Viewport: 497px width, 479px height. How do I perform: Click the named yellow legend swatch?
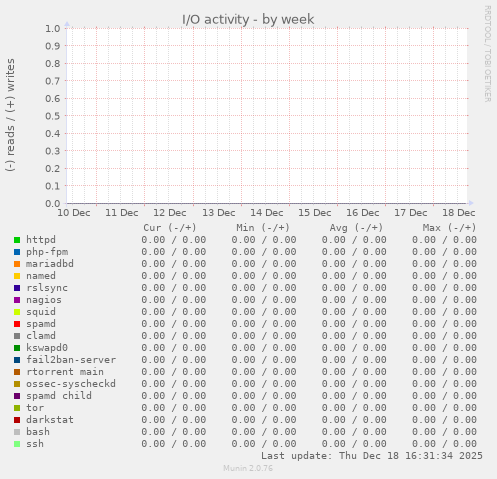17,276
